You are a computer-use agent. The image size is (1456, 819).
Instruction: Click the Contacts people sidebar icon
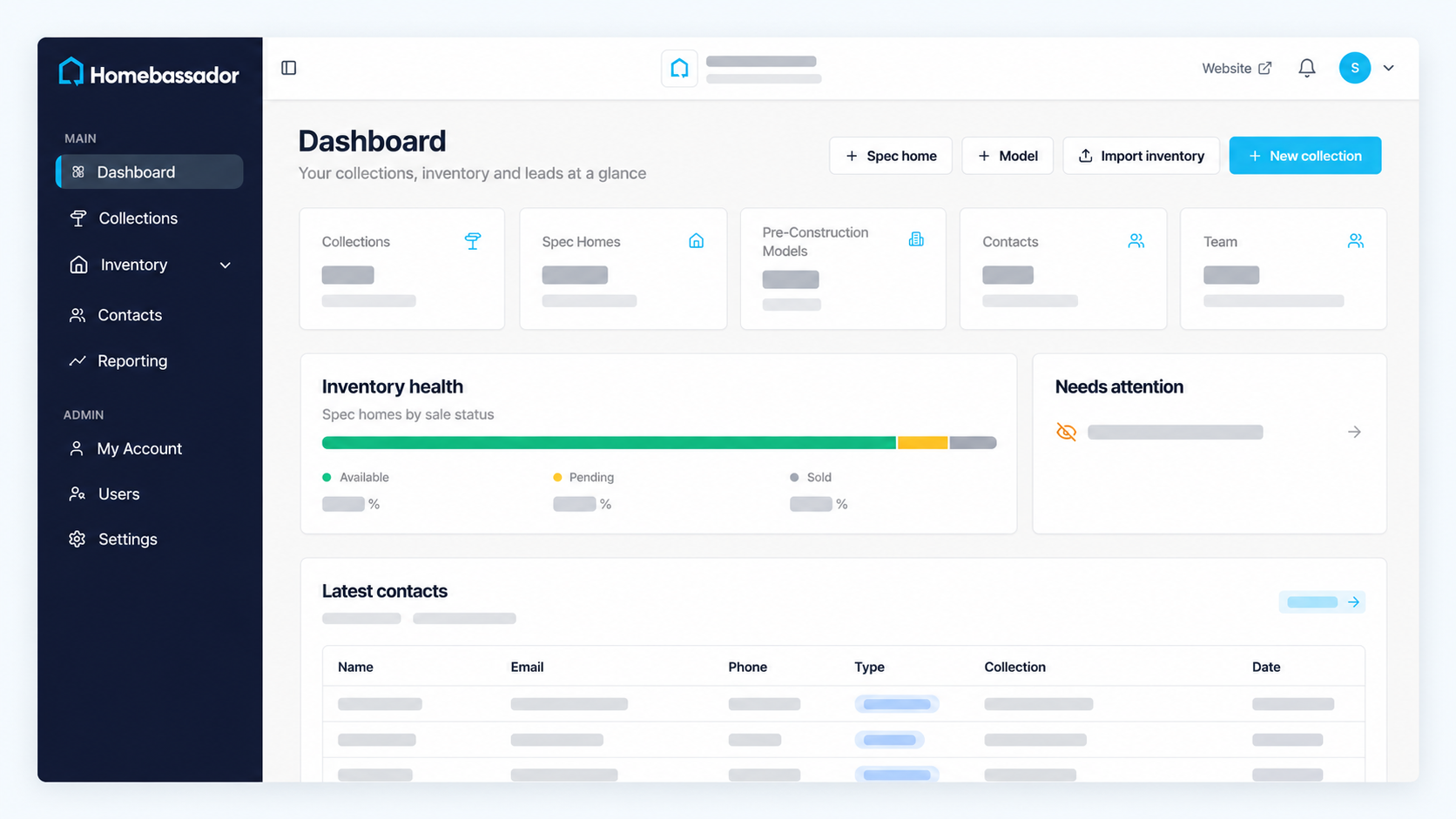[78, 315]
